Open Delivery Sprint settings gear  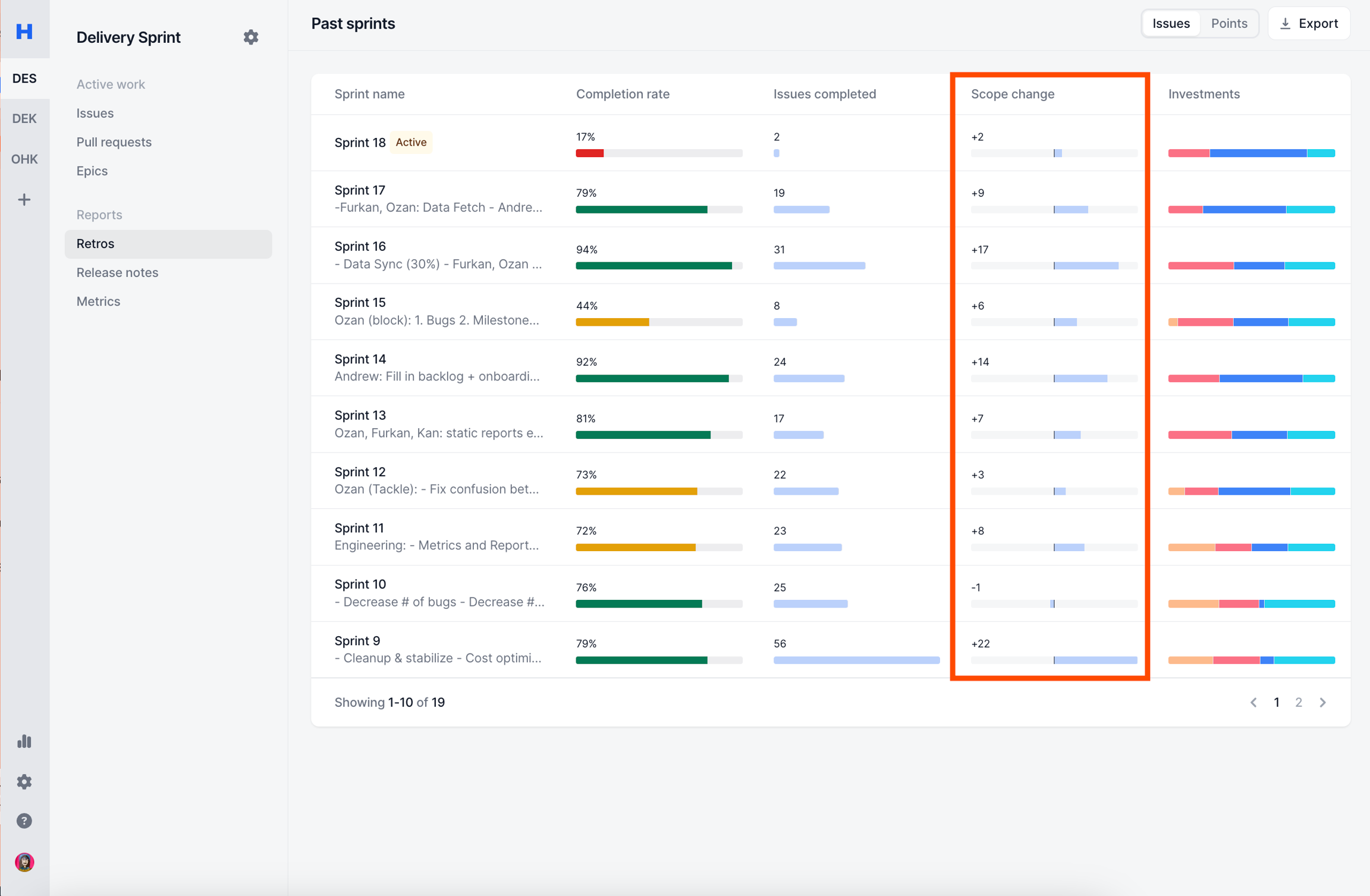[x=251, y=37]
